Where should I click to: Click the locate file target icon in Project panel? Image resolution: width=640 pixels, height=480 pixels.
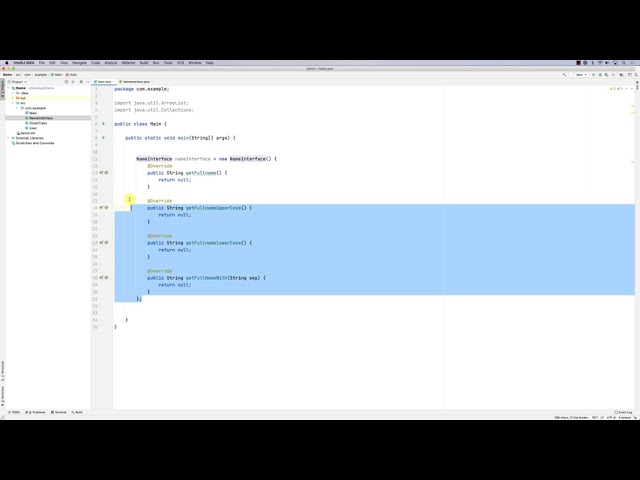66,82
